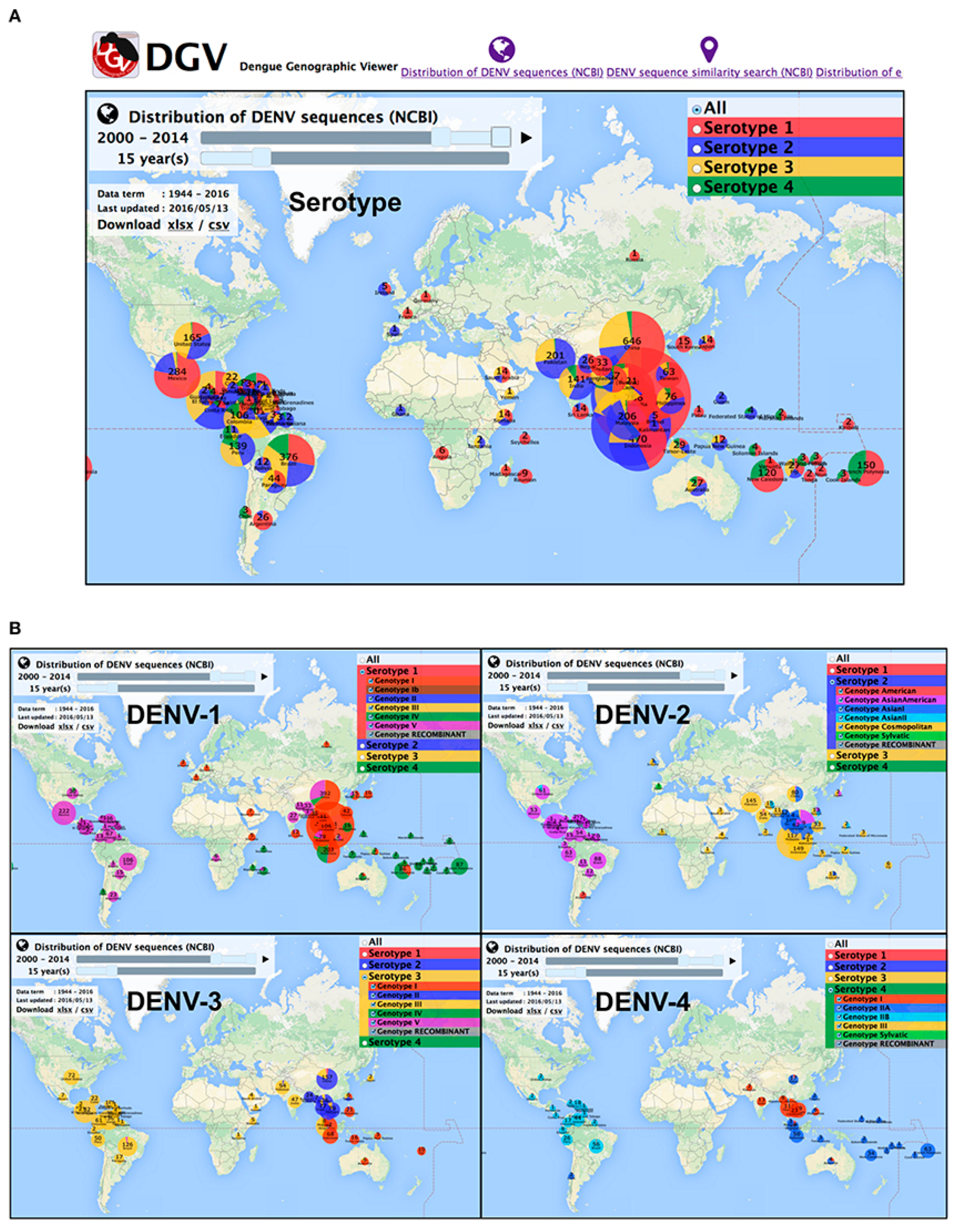Click the purple globe icon
The image size is (957, 1232).
tap(502, 49)
